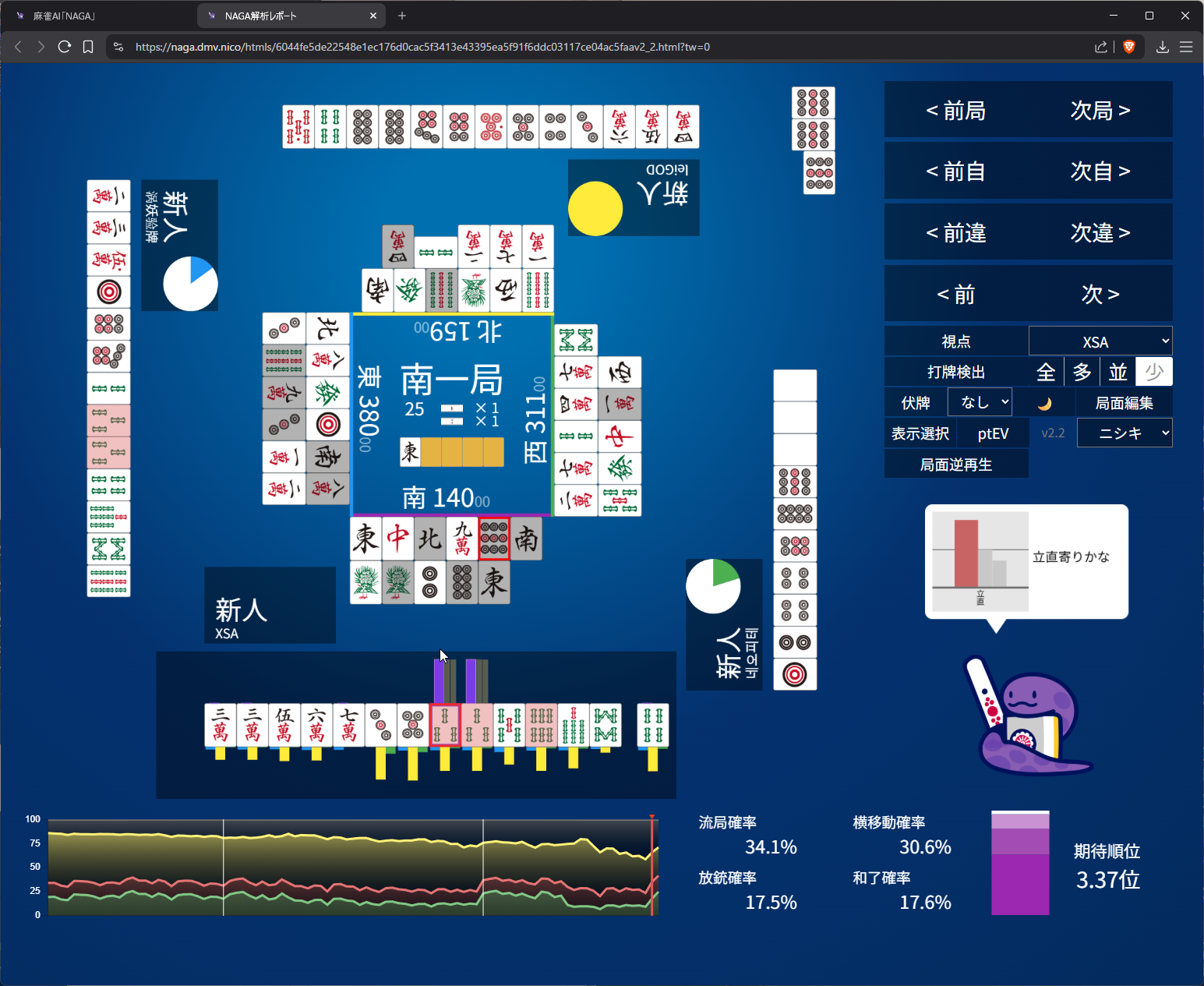Screen dimensions: 1204x986
Task: Bookmark this page using the bookmark icon
Action: [88, 47]
